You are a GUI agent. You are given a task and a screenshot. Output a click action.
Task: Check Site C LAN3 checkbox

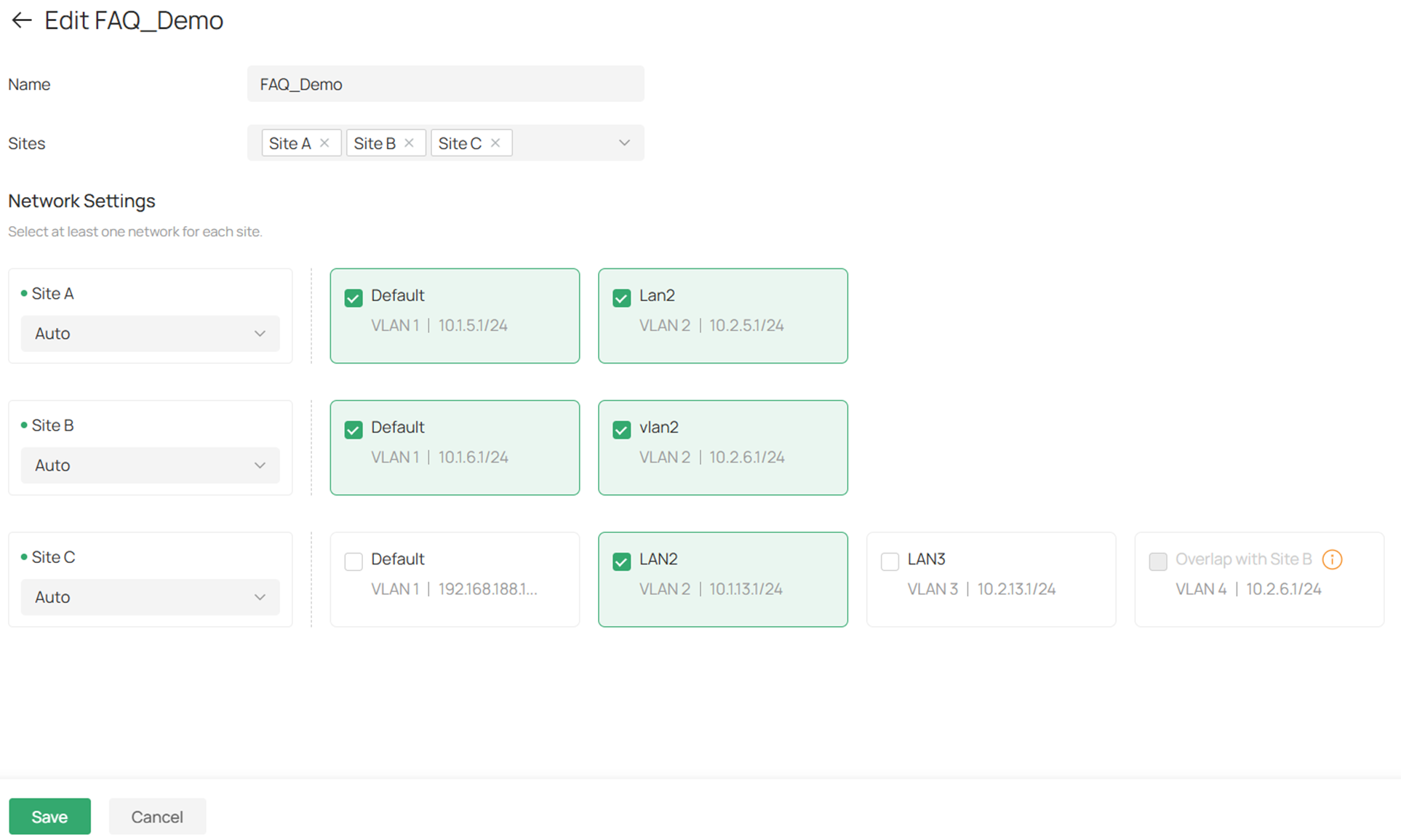click(x=890, y=561)
